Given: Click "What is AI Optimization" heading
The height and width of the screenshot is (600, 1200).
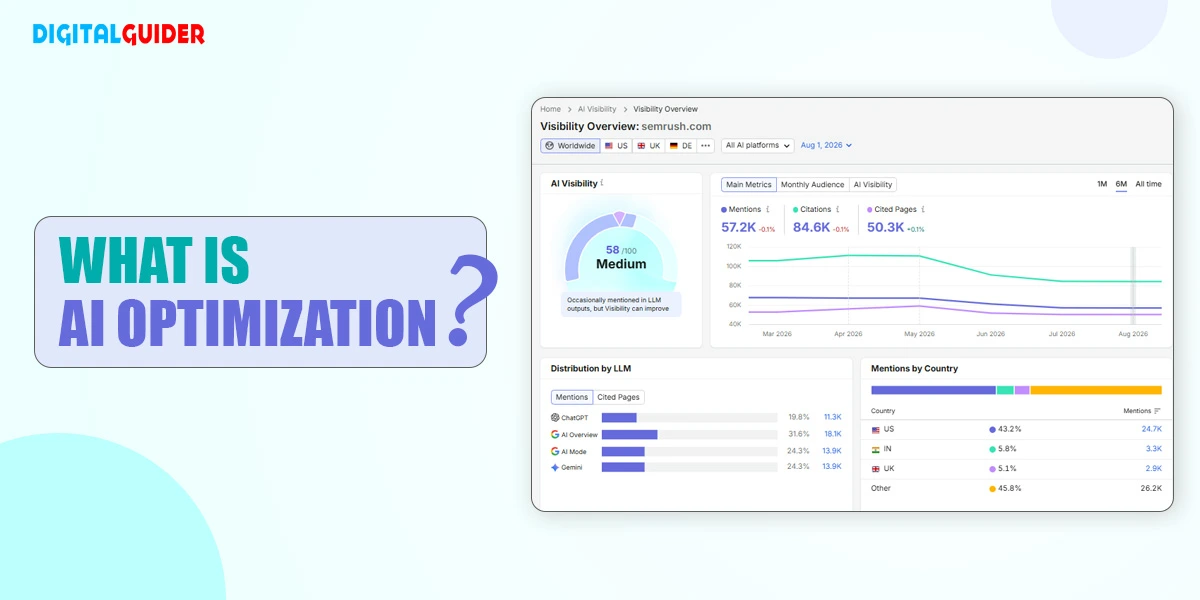Looking at the screenshot, I should coord(247,292).
